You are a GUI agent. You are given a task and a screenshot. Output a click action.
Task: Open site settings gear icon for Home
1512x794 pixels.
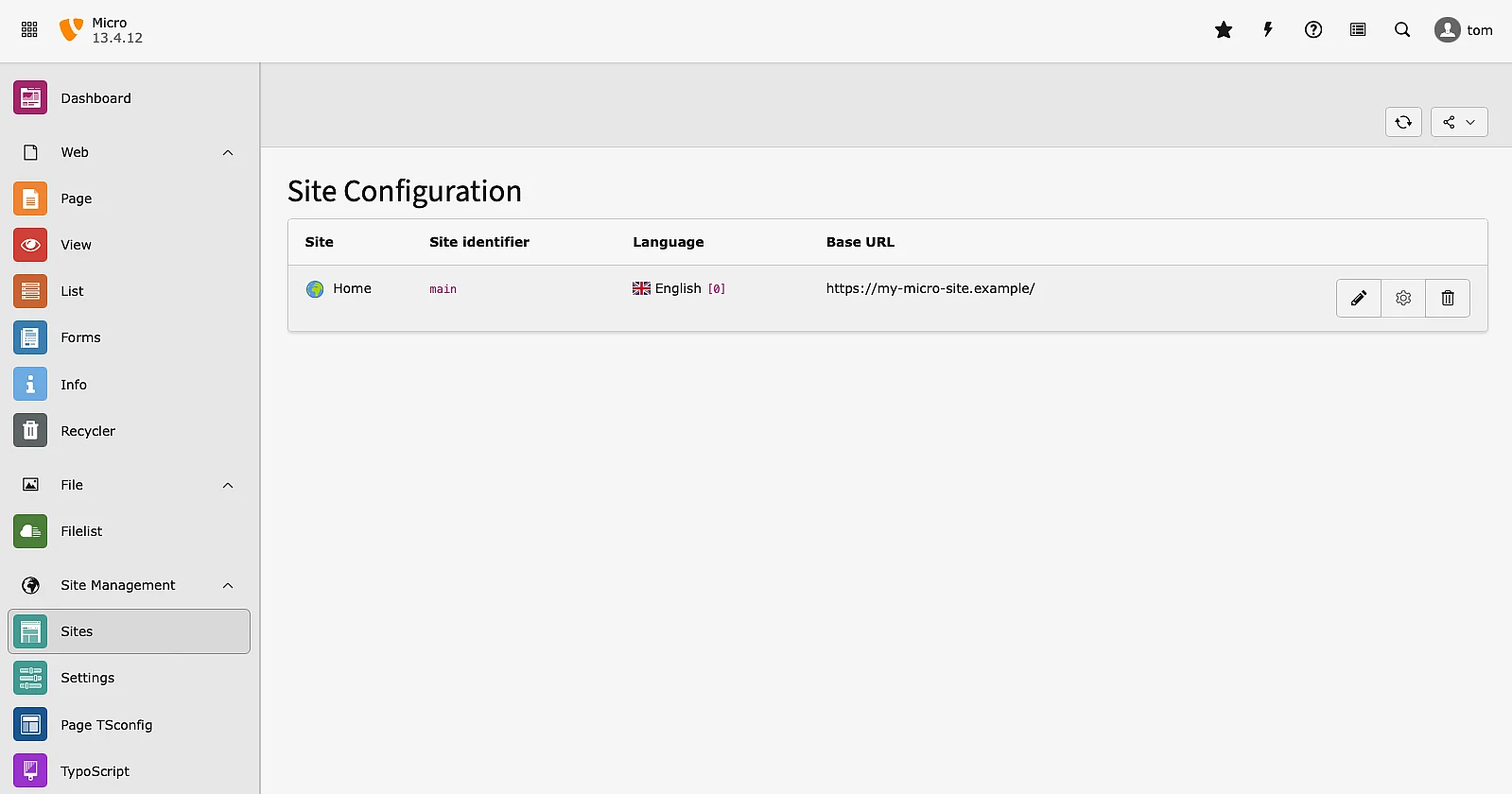[x=1403, y=299]
